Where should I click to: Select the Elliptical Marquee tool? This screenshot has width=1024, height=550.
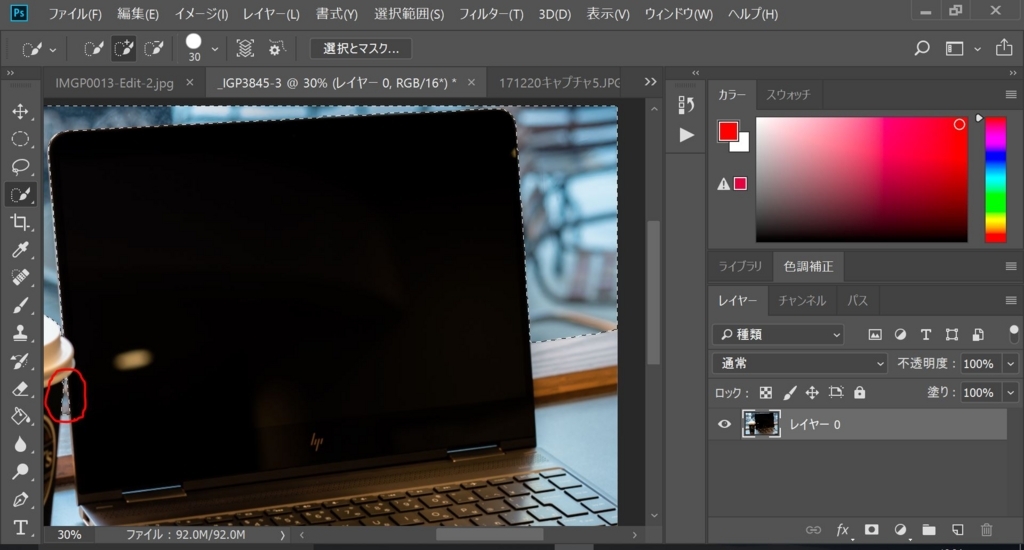coord(20,138)
